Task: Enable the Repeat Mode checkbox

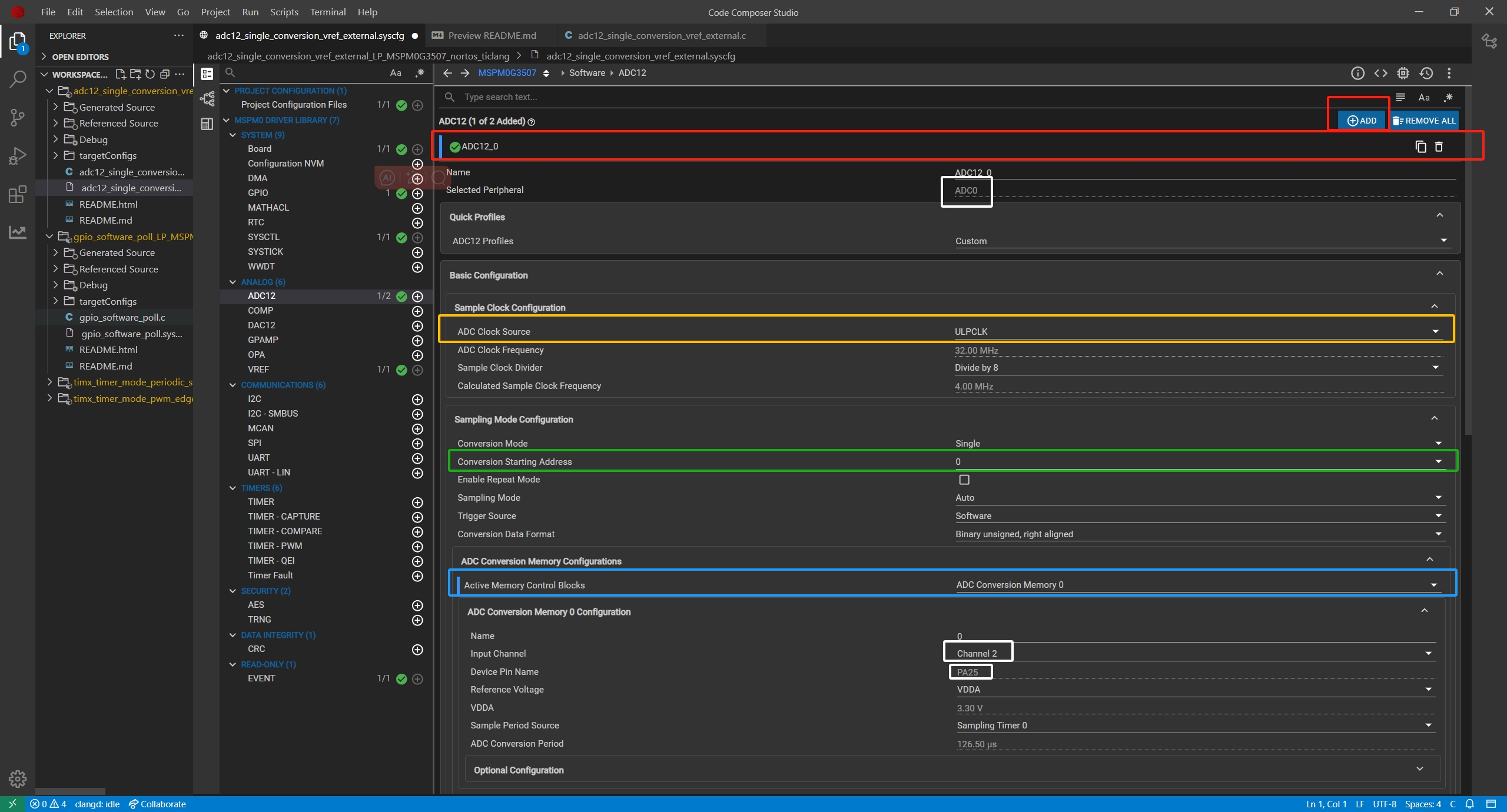Action: click(964, 480)
